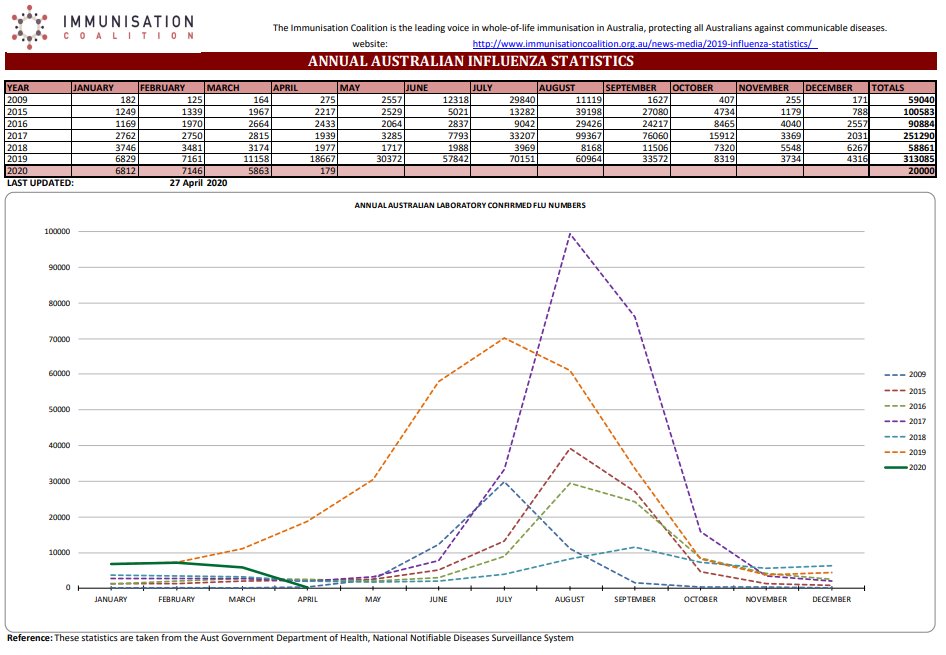
Task: Click the 2015 legend entry
Action: click(906, 391)
